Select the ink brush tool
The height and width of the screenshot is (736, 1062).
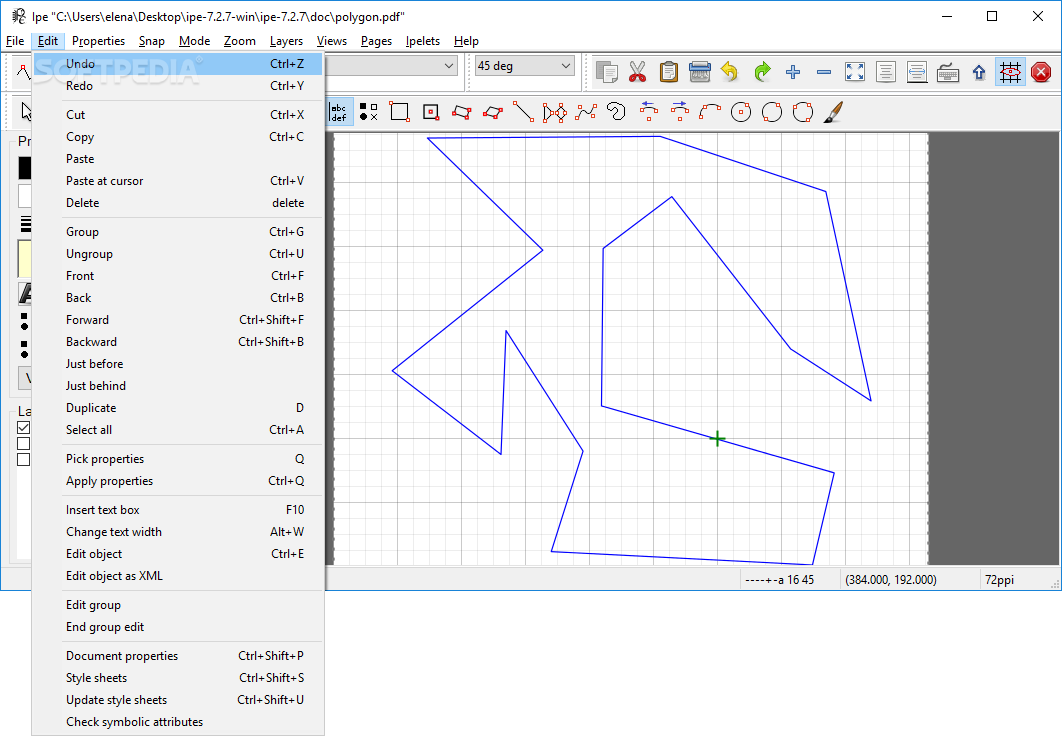pyautogui.click(x=833, y=112)
